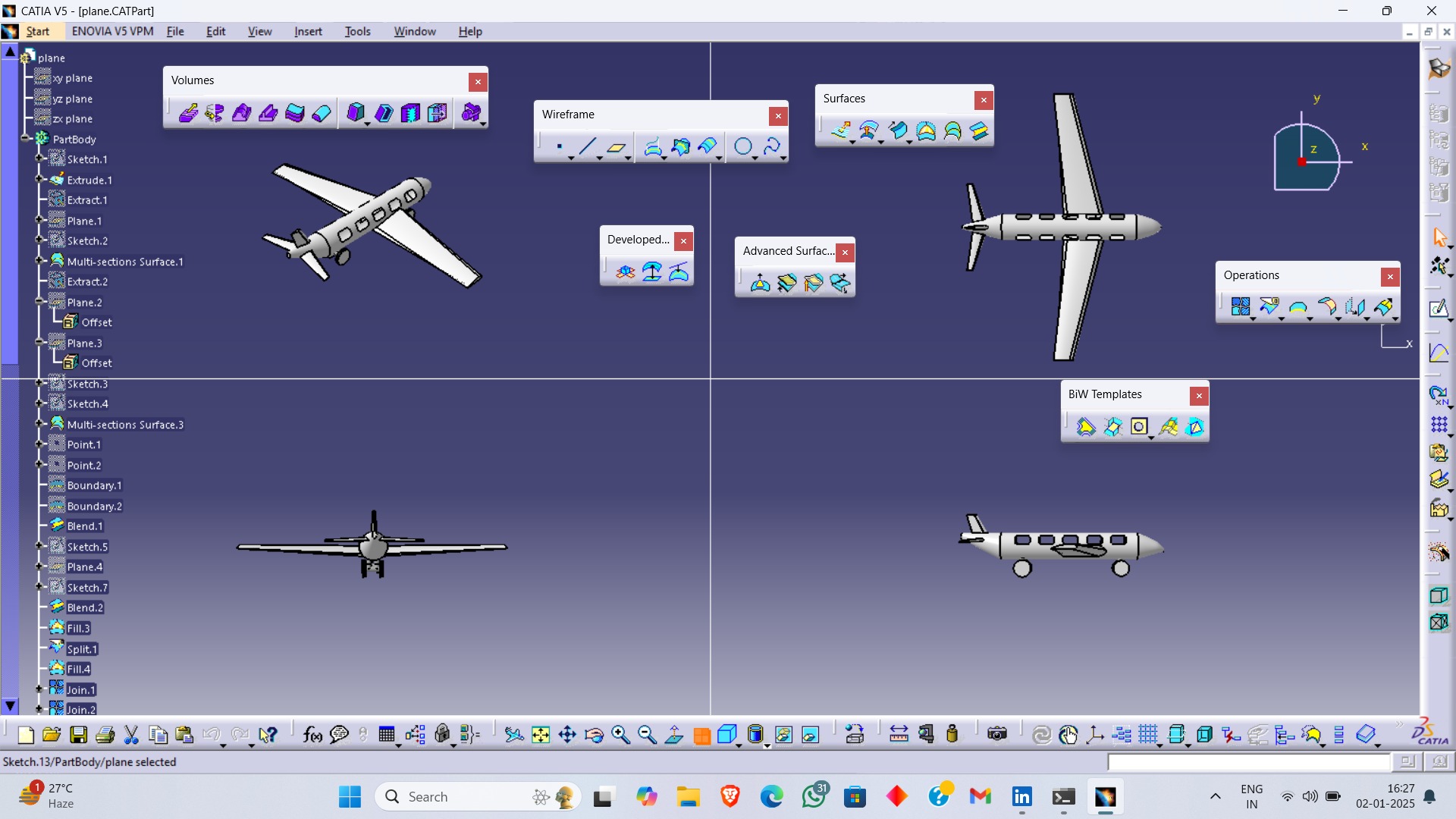Image resolution: width=1456 pixels, height=819 pixels.
Task: Open the Point tool sub-menu arrow
Action: (x=571, y=158)
